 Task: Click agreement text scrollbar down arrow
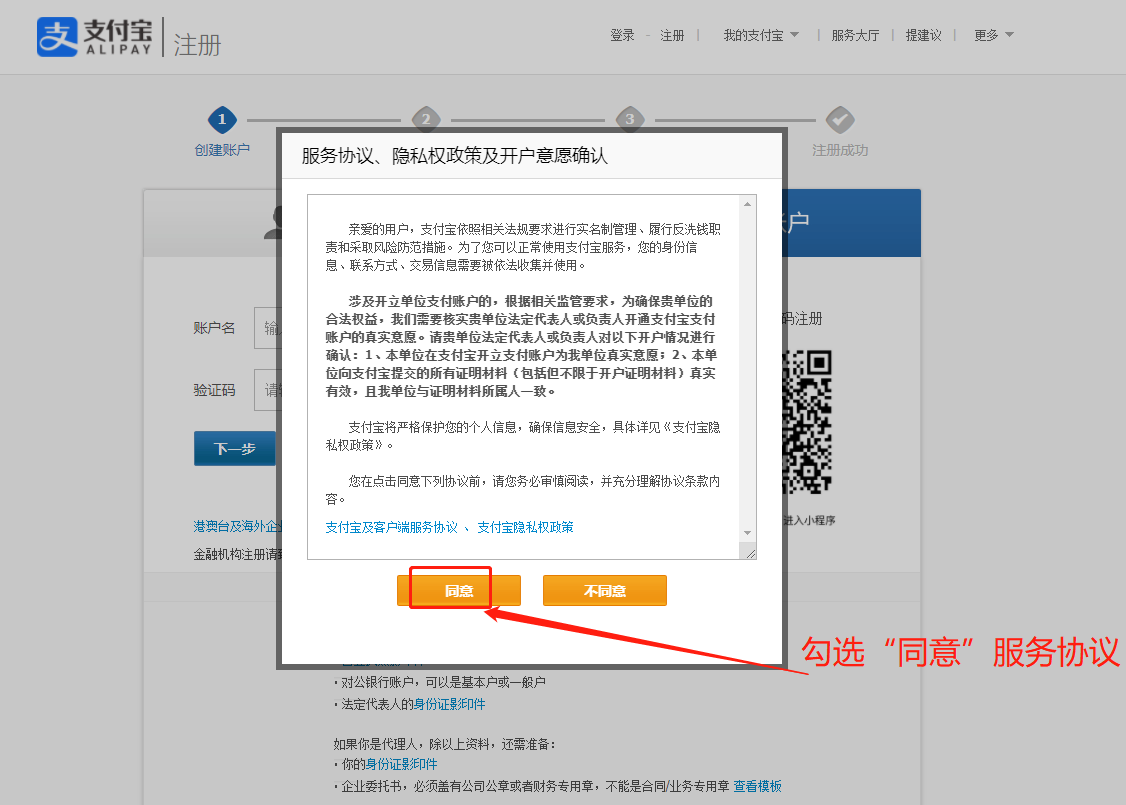(x=748, y=533)
